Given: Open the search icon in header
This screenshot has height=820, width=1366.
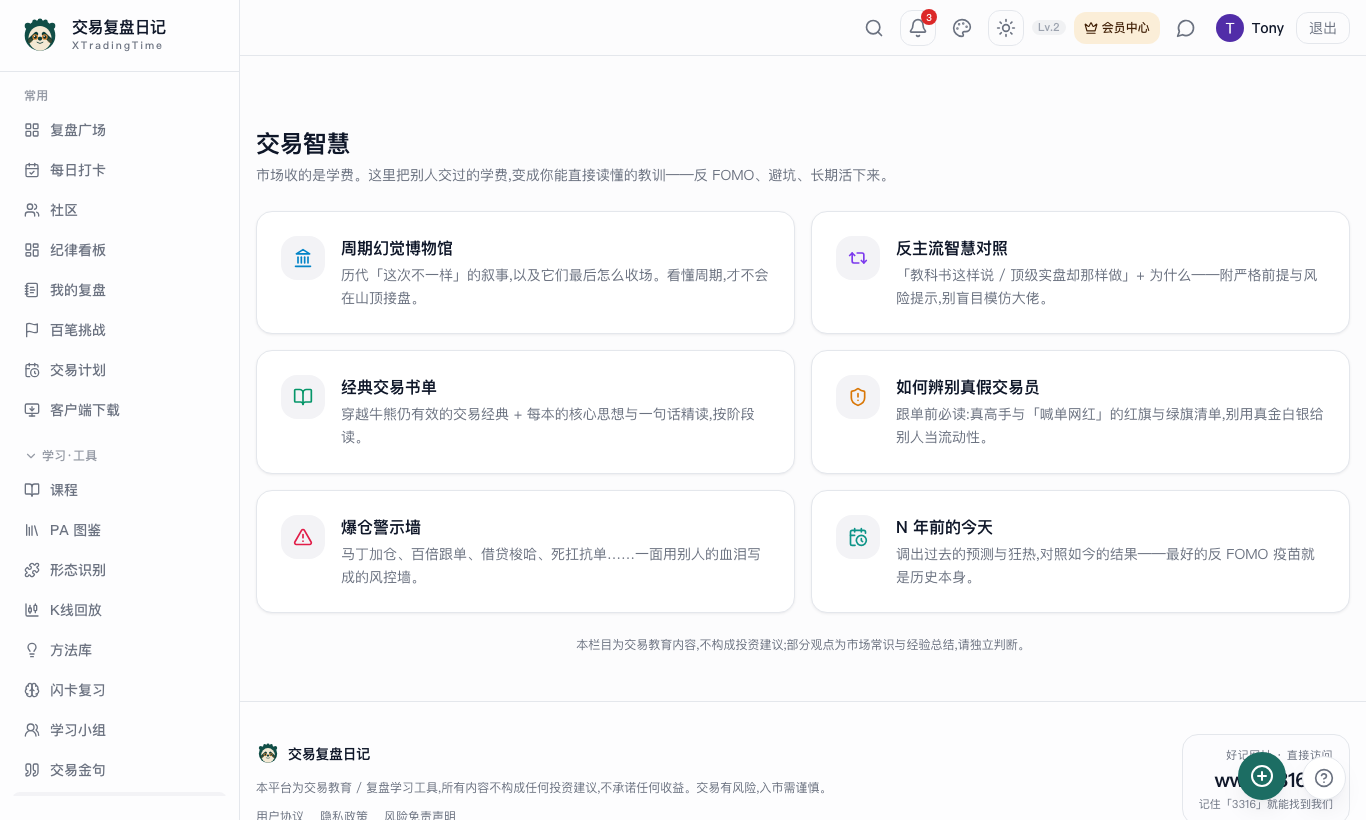Looking at the screenshot, I should [x=874, y=28].
